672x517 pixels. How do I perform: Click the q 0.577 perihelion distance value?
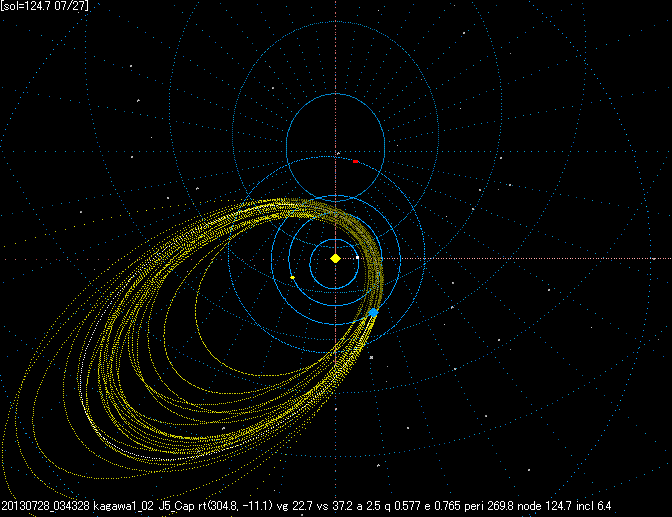[400, 506]
